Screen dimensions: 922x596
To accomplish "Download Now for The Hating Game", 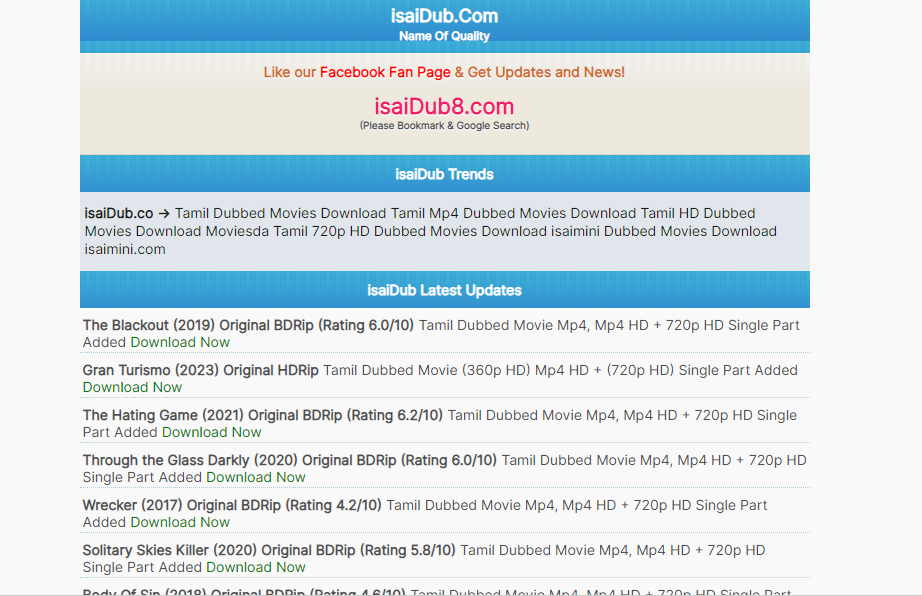I will (212, 432).
